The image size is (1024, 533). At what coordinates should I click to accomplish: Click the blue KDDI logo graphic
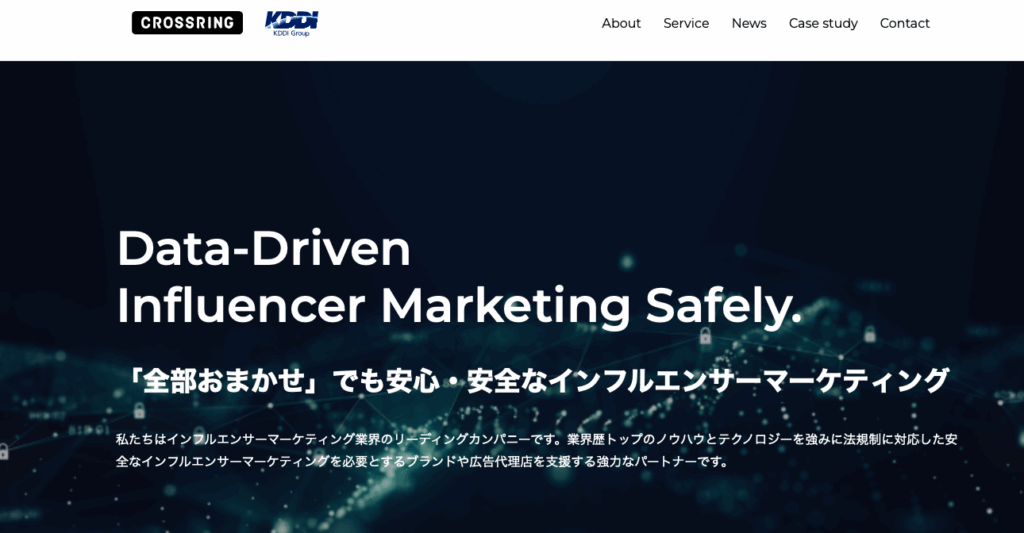coord(291,20)
